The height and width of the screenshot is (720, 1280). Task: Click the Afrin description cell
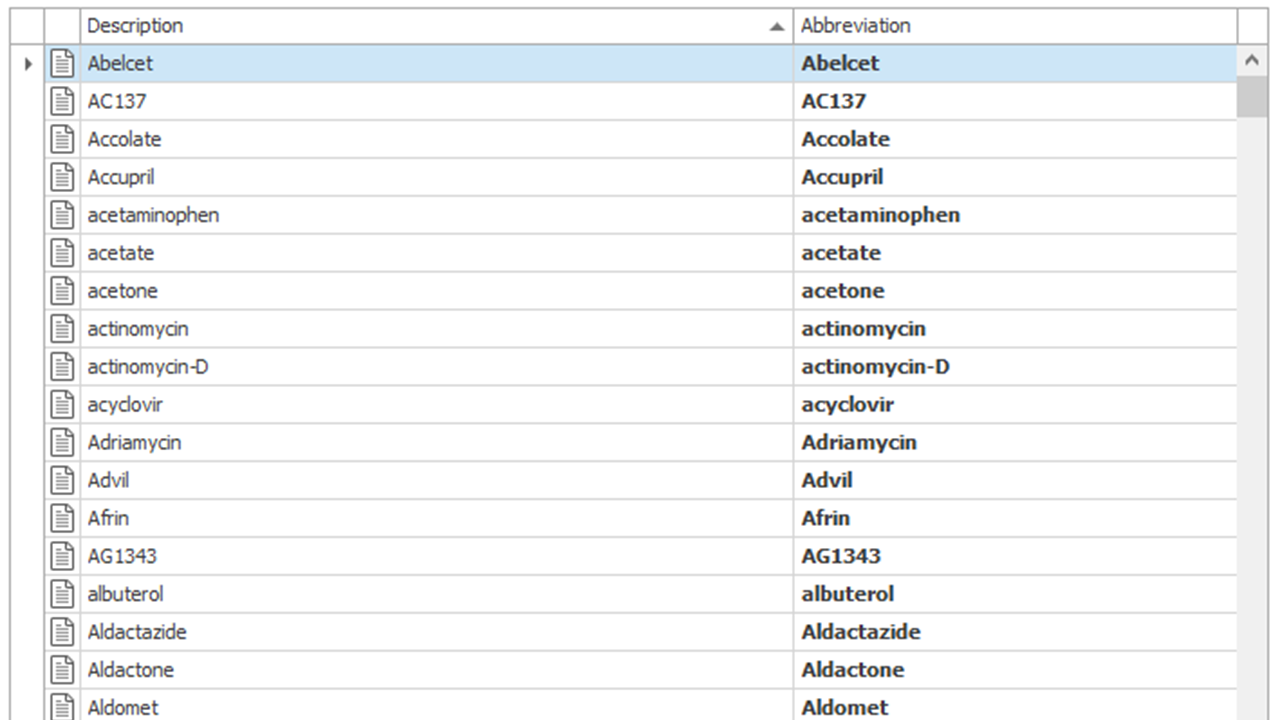pos(437,518)
